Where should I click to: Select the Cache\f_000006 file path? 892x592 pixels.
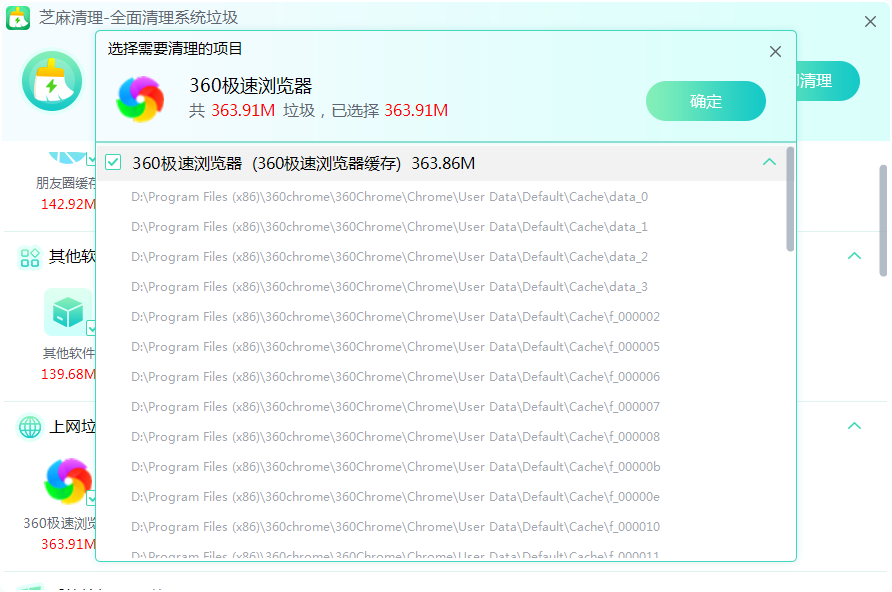[395, 377]
